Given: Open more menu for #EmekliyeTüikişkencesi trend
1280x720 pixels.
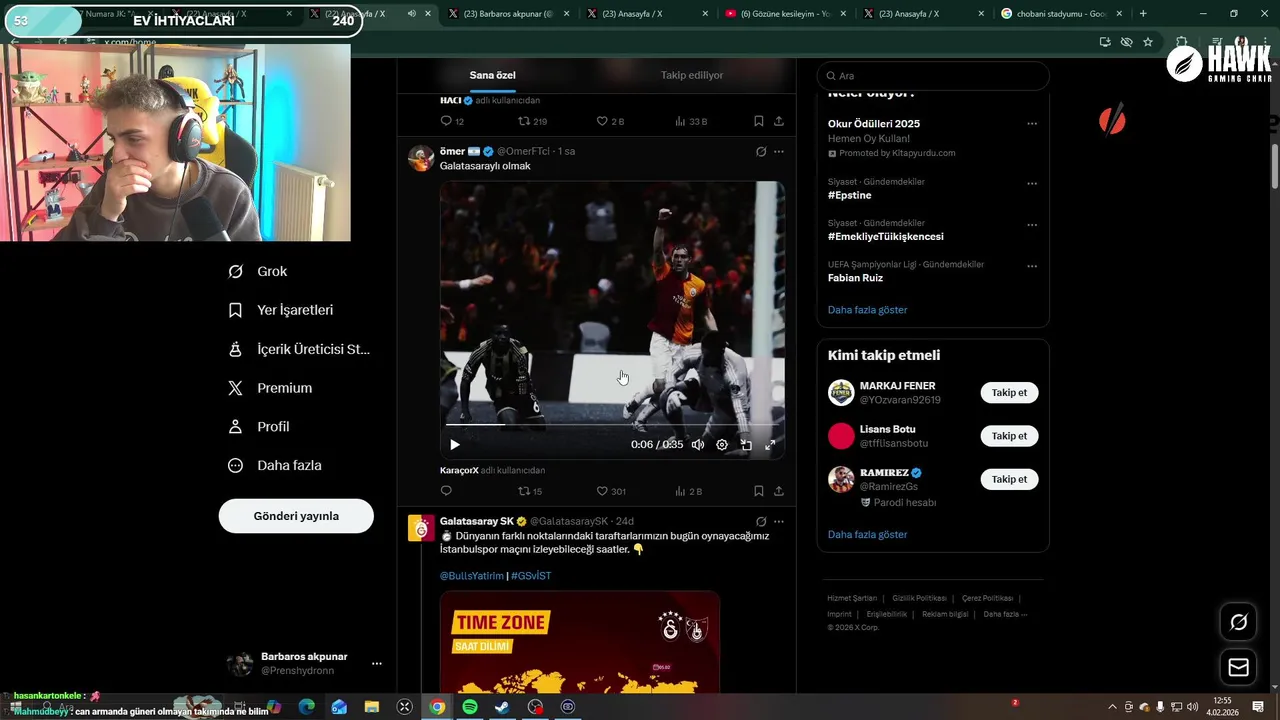Looking at the screenshot, I should click(1032, 225).
